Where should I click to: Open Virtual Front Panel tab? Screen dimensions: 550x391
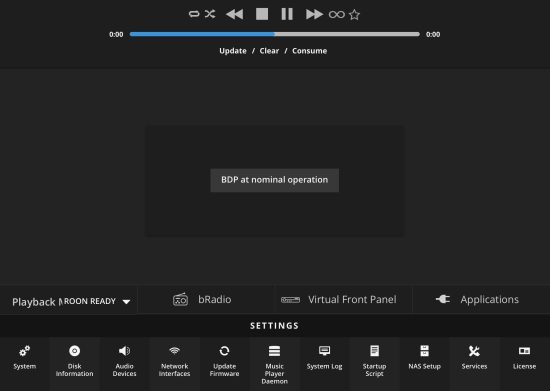(344, 299)
